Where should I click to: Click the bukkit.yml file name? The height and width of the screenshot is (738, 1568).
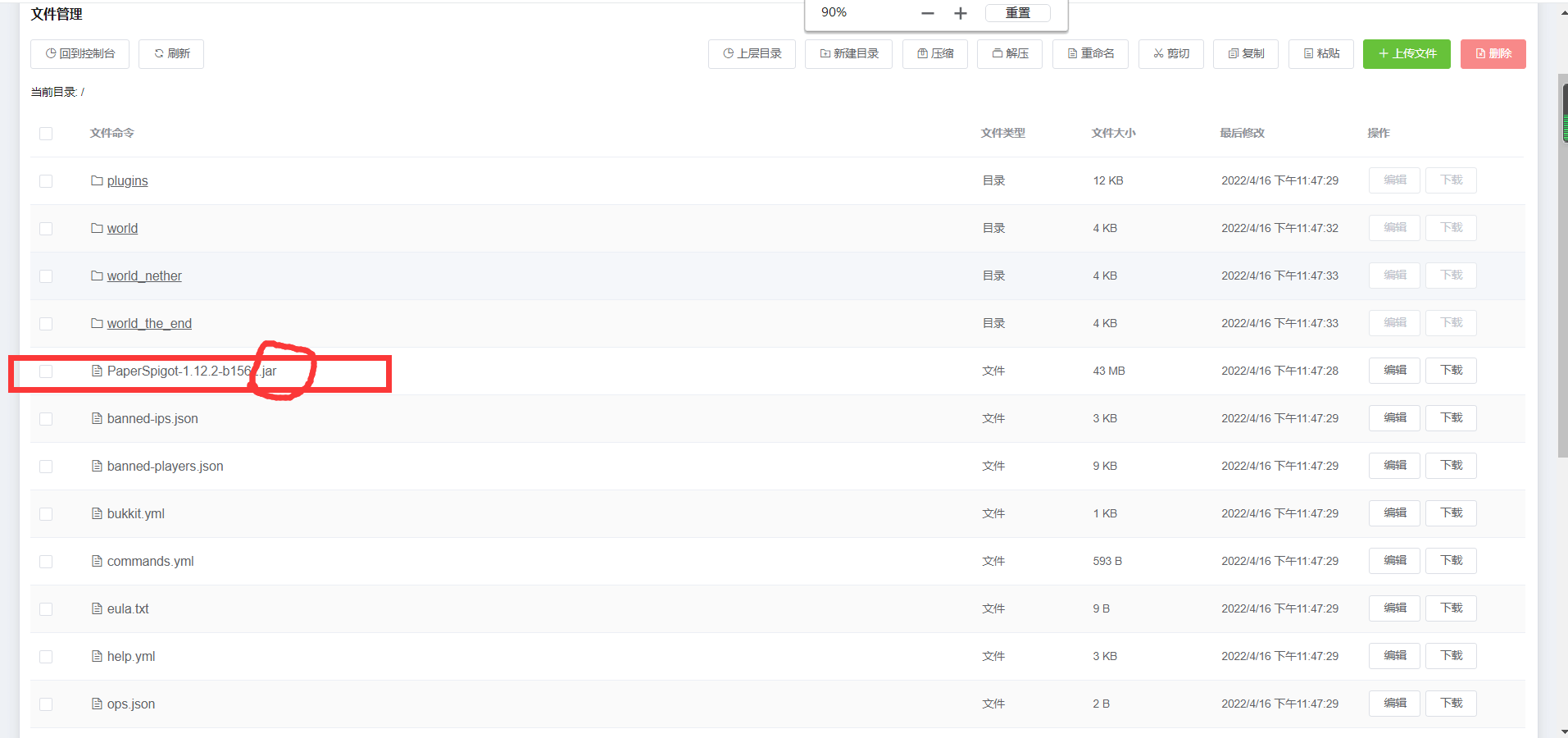click(x=135, y=514)
